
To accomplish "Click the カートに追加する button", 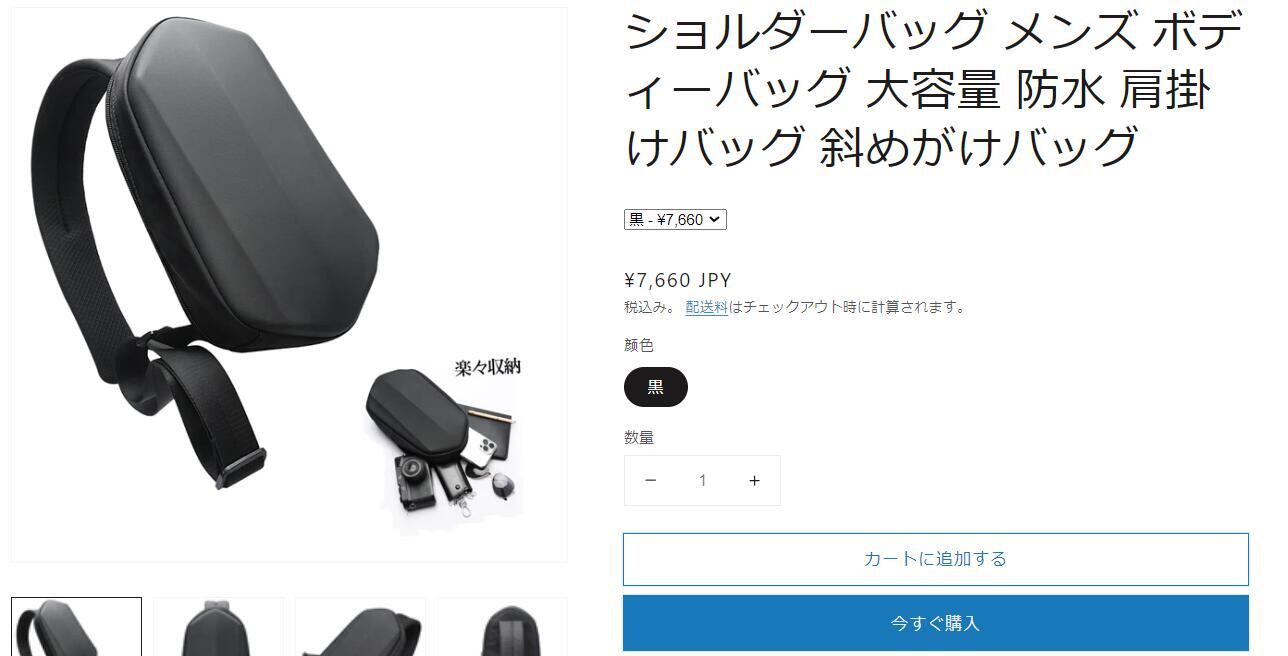I will [x=936, y=559].
